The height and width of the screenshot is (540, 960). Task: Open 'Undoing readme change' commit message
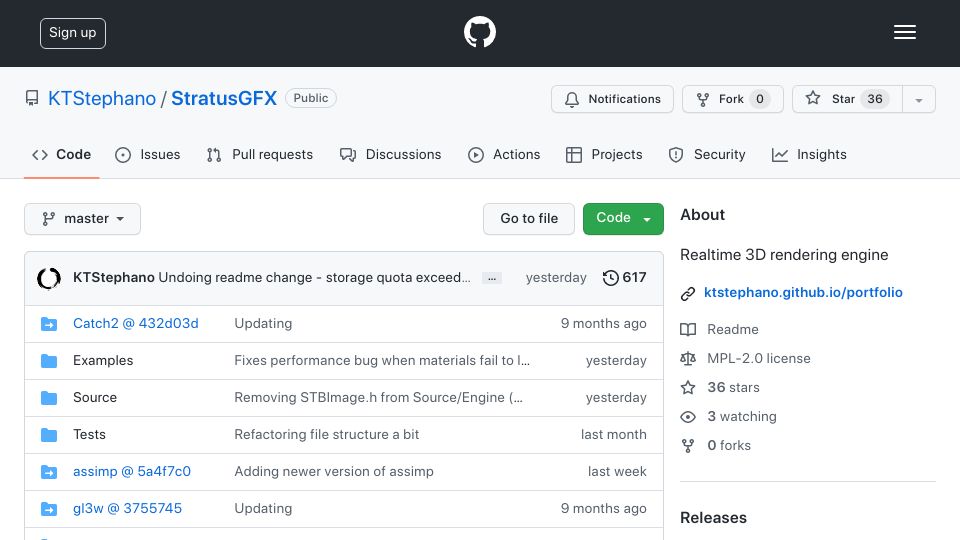click(315, 277)
